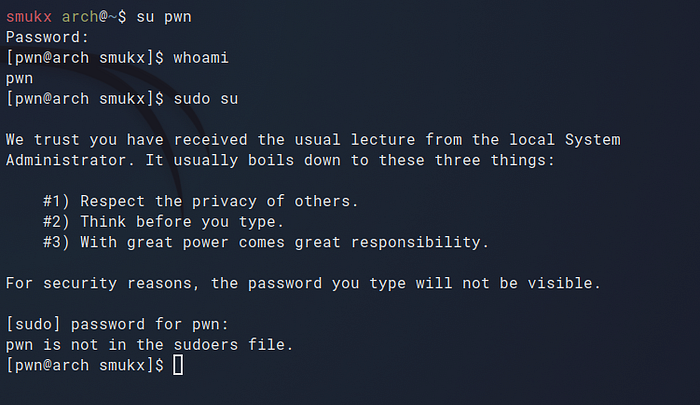Viewport: 700px width, 405px height.
Task: Click the word "Administrator." in the lecture
Action: (x=61, y=160)
